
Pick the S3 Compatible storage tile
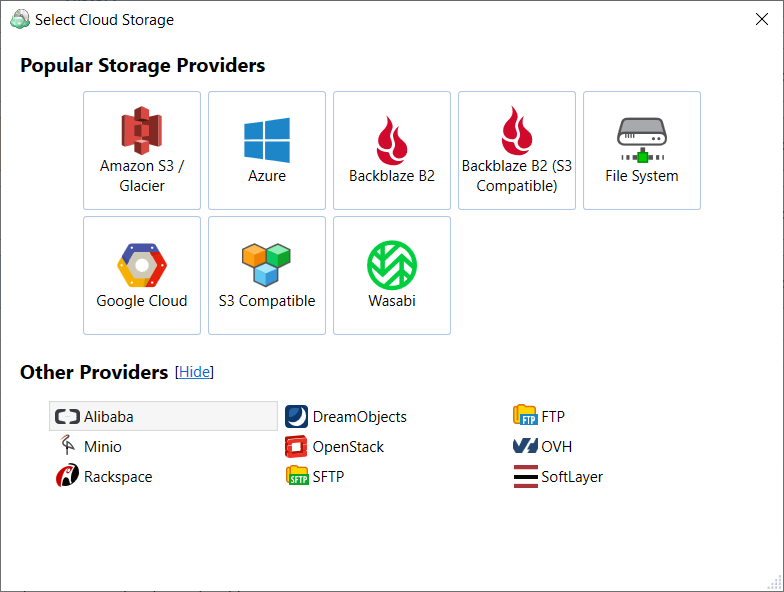pos(267,275)
